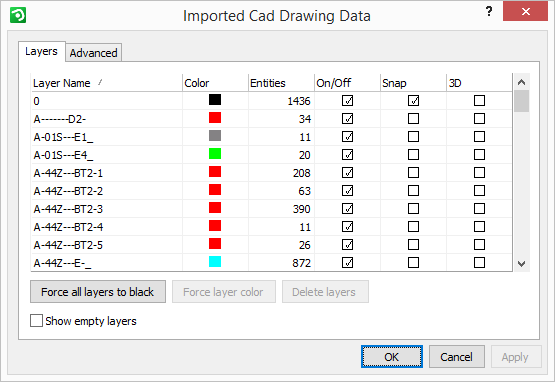Click the green application icon in title bar

18,15
